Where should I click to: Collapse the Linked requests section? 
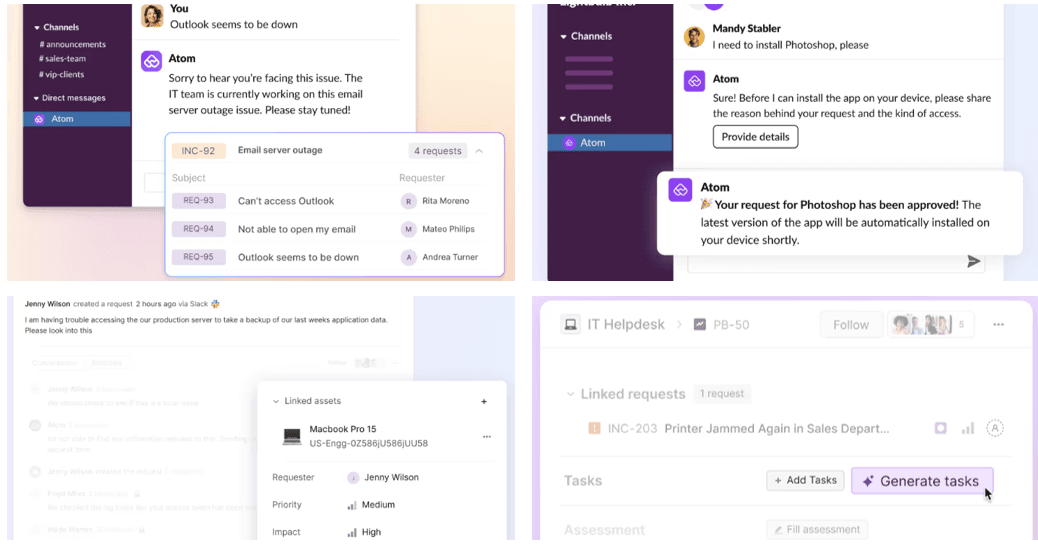pyautogui.click(x=570, y=394)
